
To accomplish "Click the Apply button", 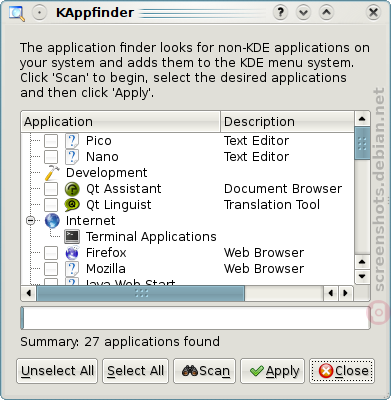I will [x=273, y=371].
